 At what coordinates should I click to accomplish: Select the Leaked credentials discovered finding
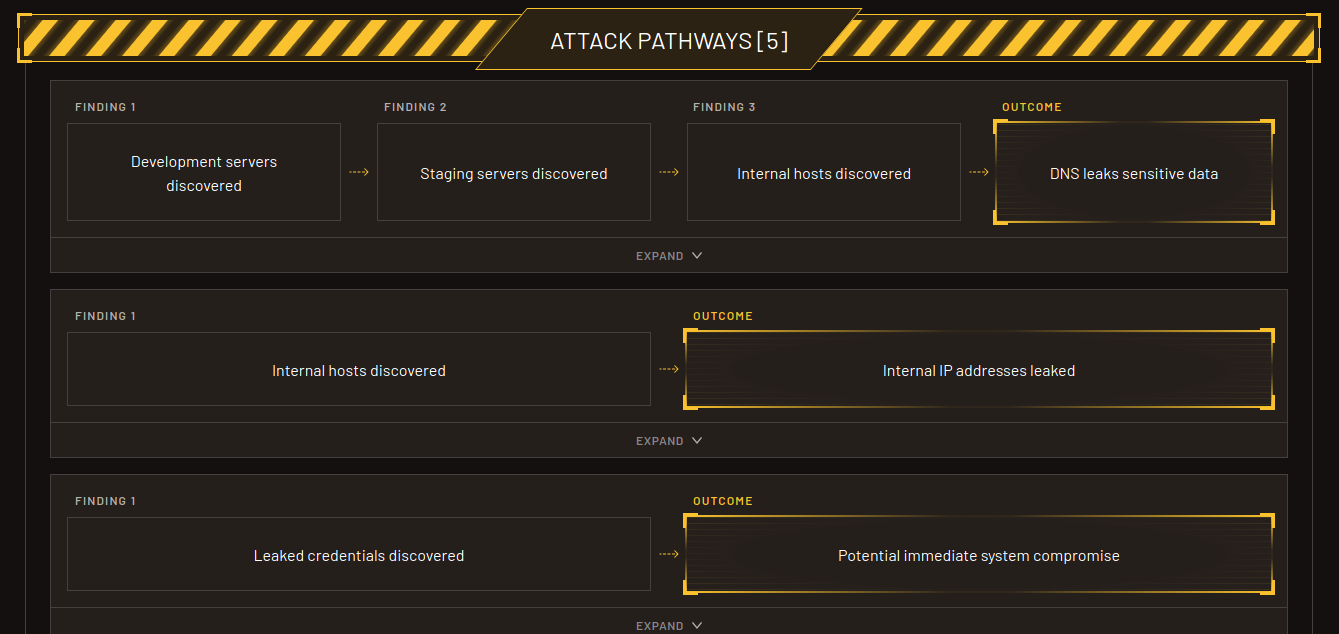358,554
